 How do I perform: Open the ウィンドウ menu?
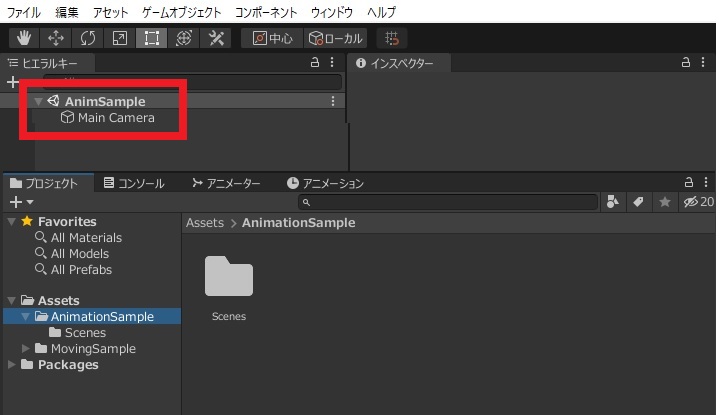332,12
